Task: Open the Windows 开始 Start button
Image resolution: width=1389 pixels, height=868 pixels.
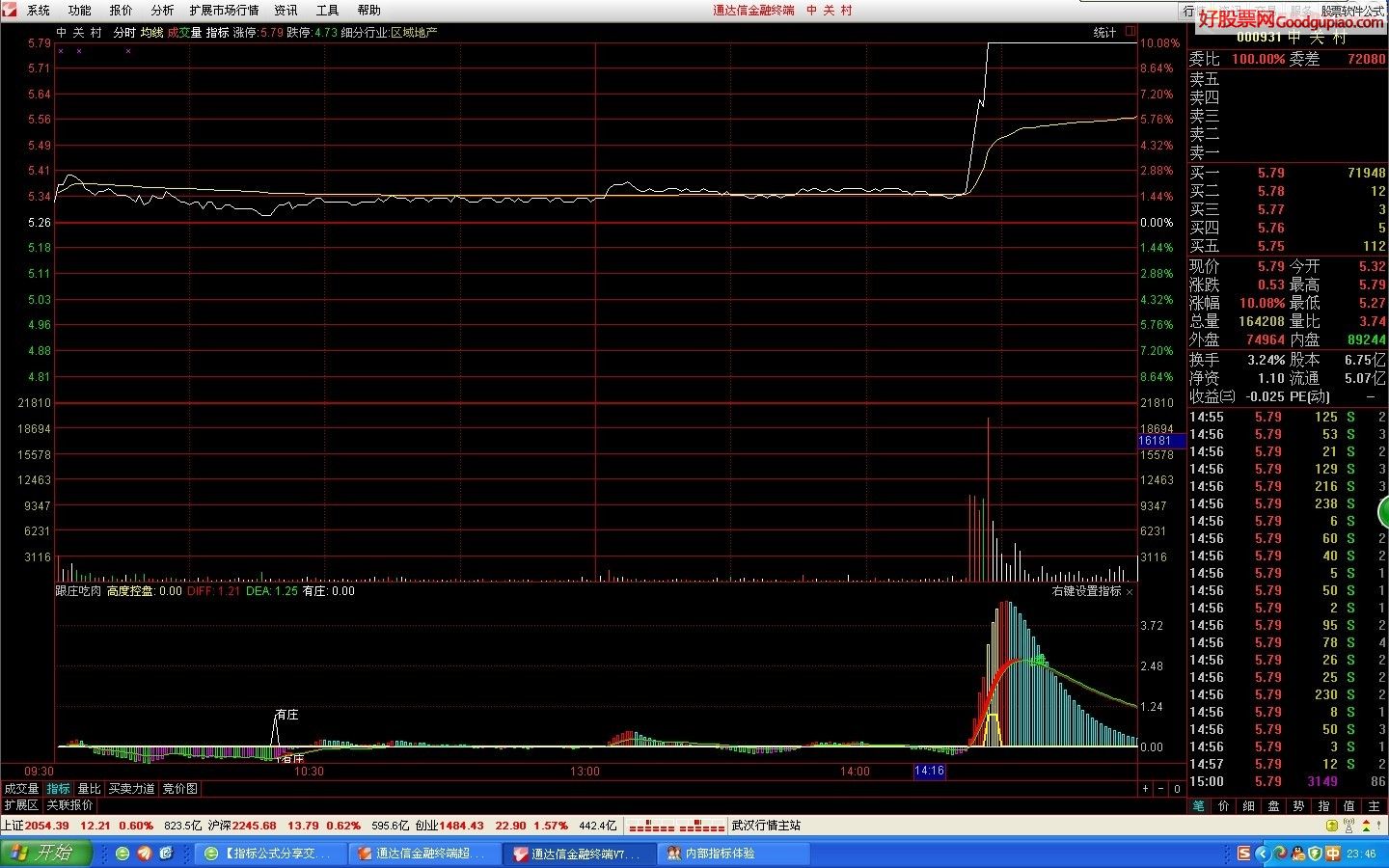Action: pyautogui.click(x=46, y=854)
